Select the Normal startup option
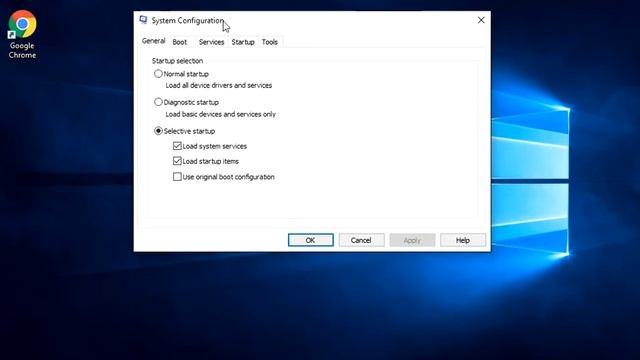 (158, 74)
